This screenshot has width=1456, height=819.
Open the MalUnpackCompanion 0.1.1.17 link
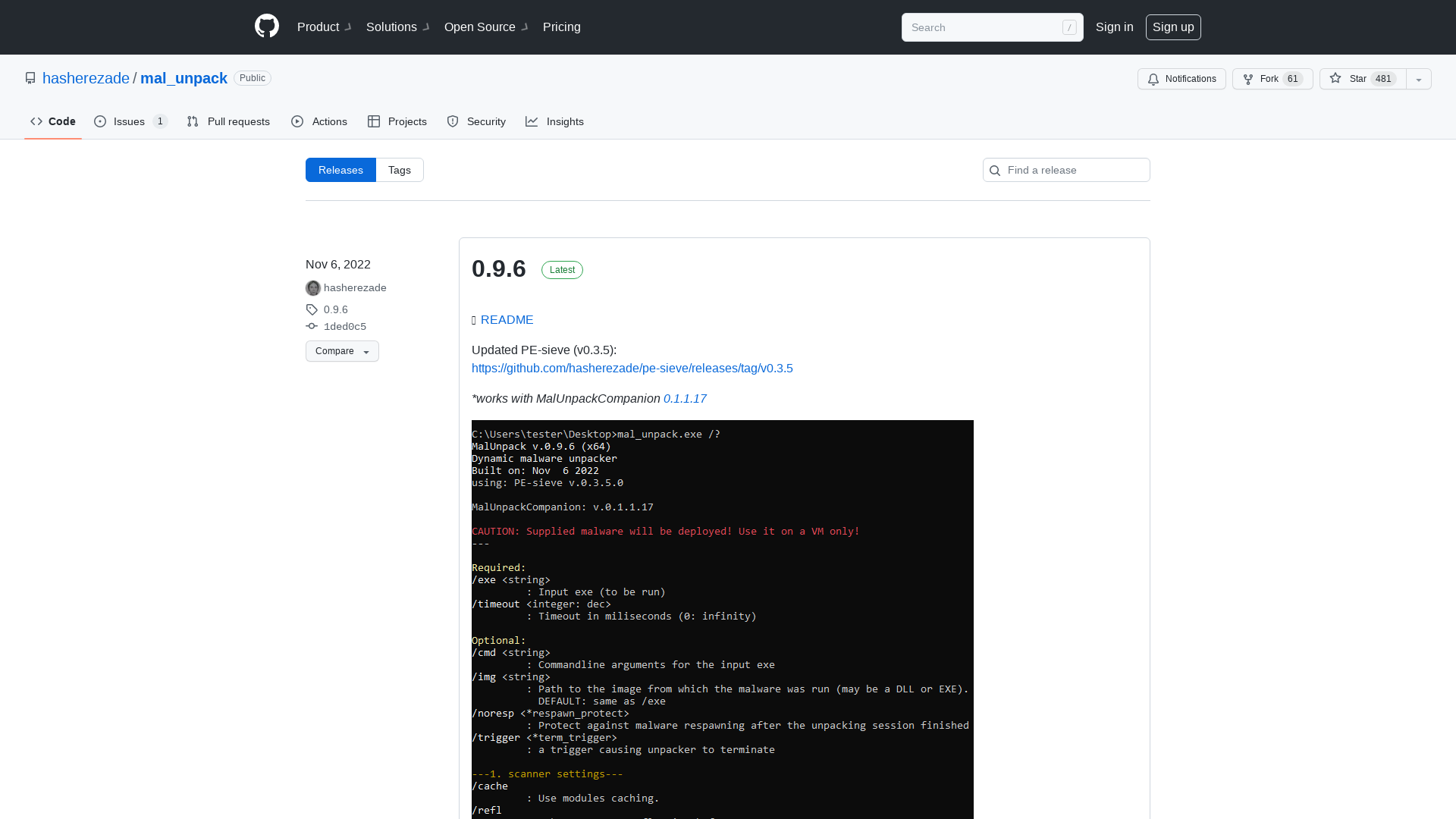tap(685, 399)
